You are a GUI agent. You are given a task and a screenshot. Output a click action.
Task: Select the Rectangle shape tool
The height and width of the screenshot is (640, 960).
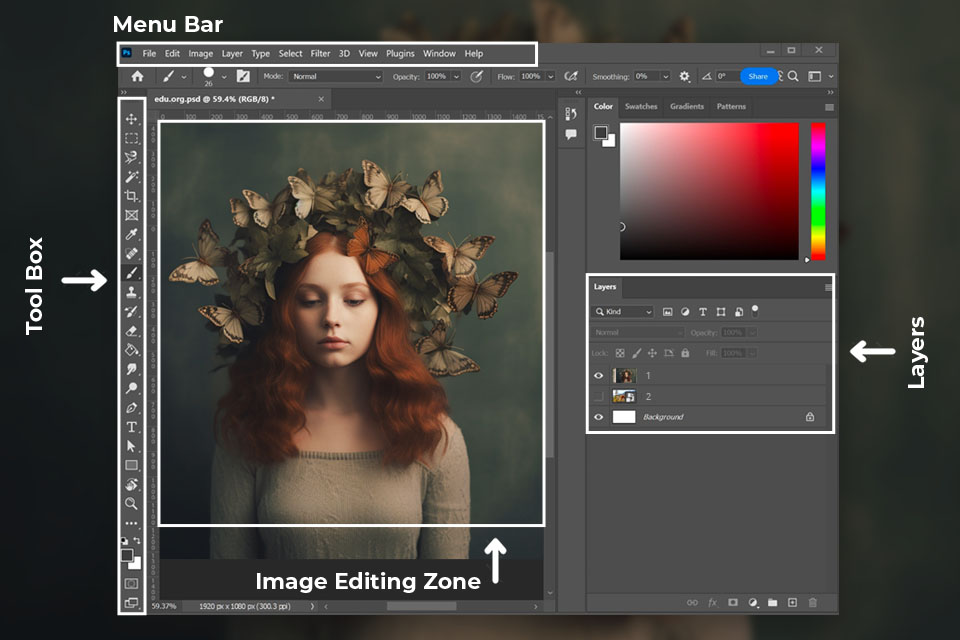pos(131,465)
